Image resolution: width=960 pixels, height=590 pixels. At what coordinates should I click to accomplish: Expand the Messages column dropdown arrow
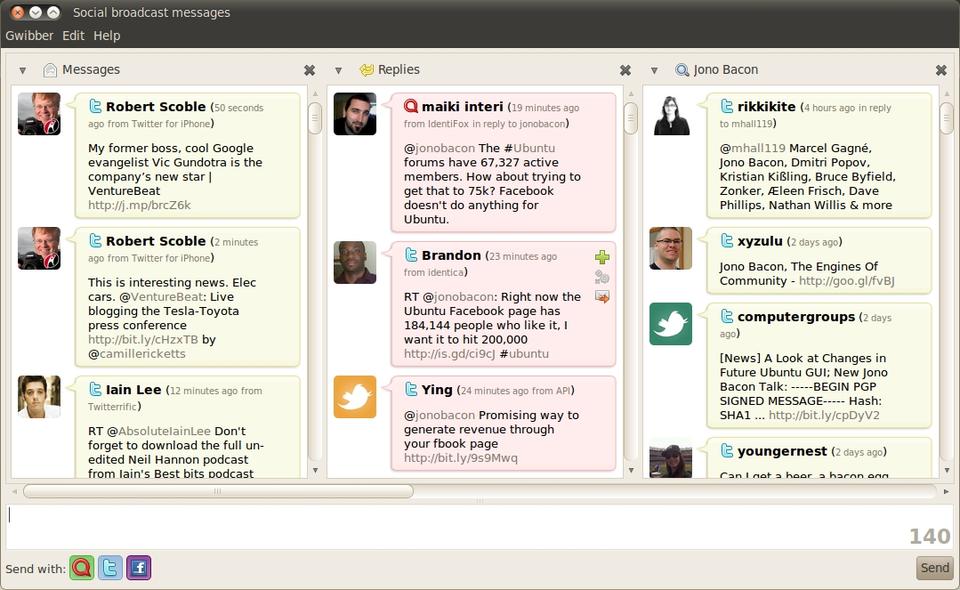(22, 70)
